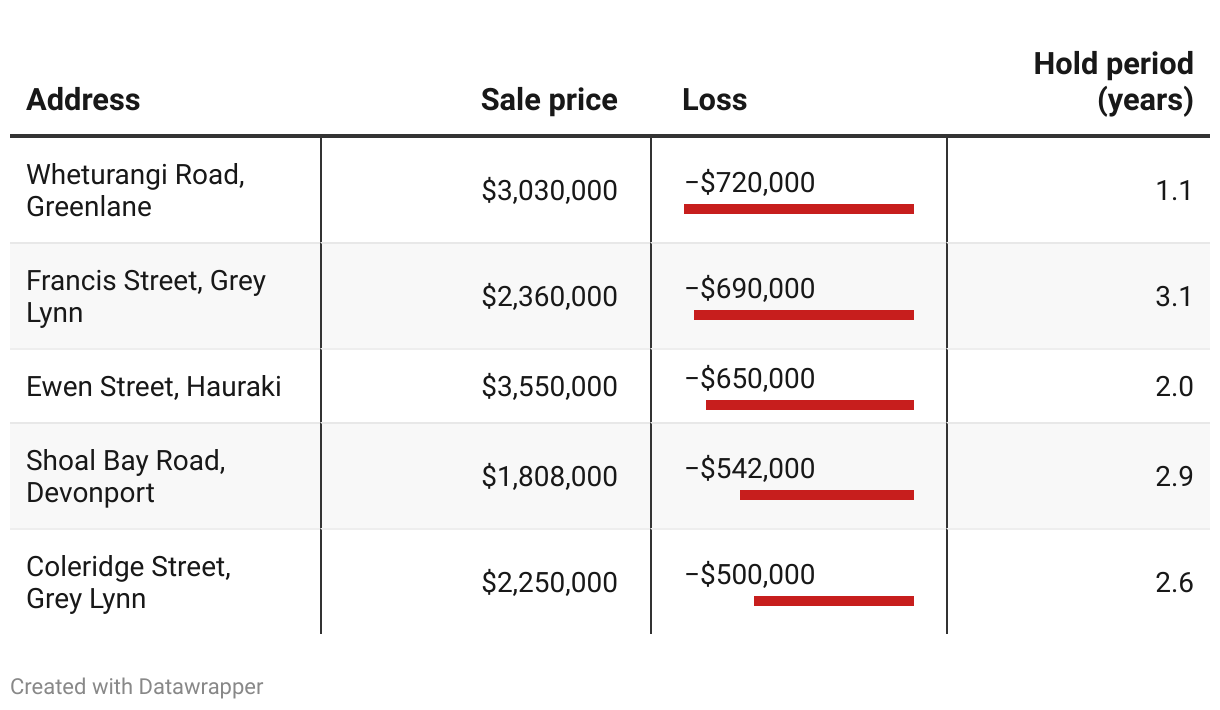Open the Created with Datawrapper link
Viewport: 1220px width, 710px height.
[137, 687]
